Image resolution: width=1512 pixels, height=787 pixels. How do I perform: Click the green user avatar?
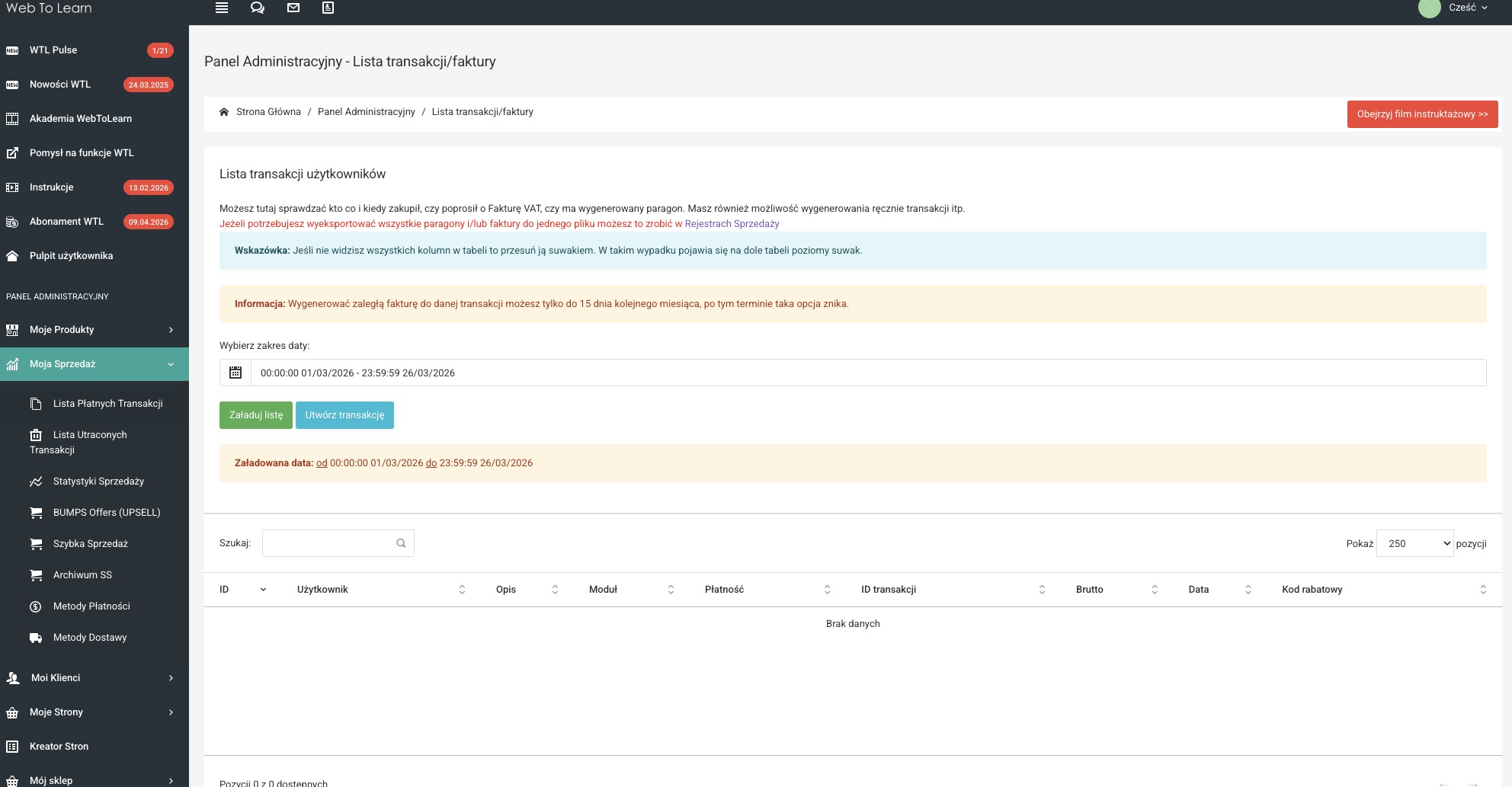[1429, 8]
